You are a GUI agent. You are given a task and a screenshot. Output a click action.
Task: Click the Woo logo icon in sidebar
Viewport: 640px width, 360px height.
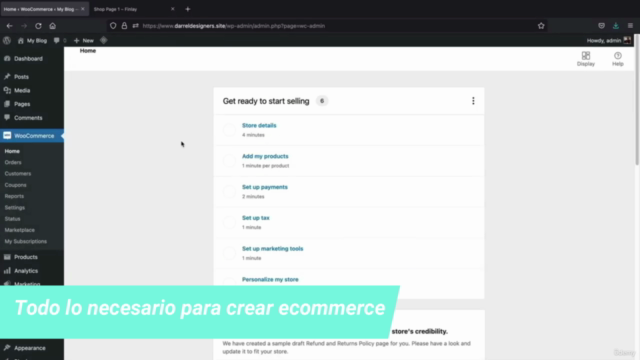(7, 136)
